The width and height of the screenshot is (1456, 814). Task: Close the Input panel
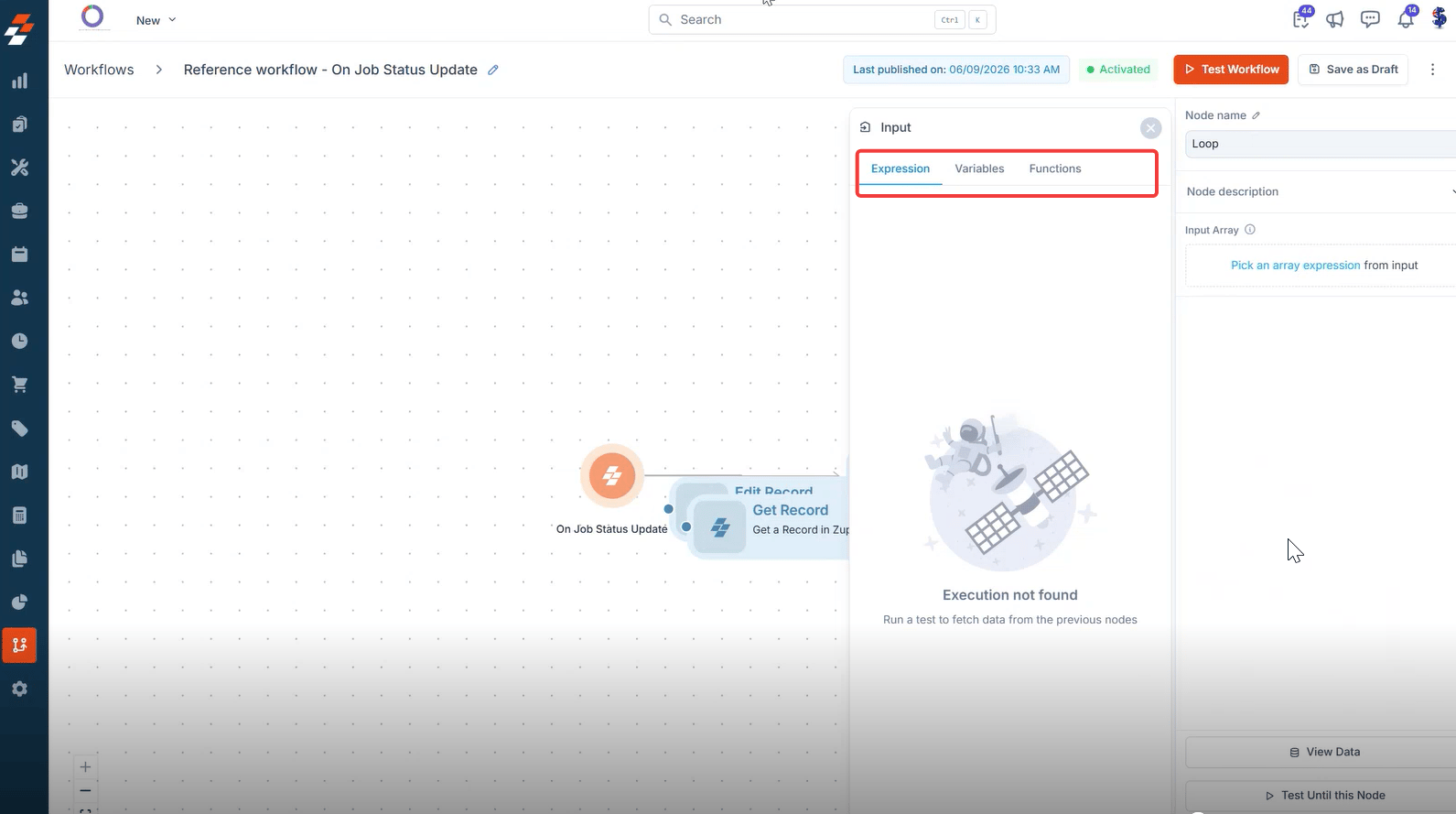point(1151,128)
